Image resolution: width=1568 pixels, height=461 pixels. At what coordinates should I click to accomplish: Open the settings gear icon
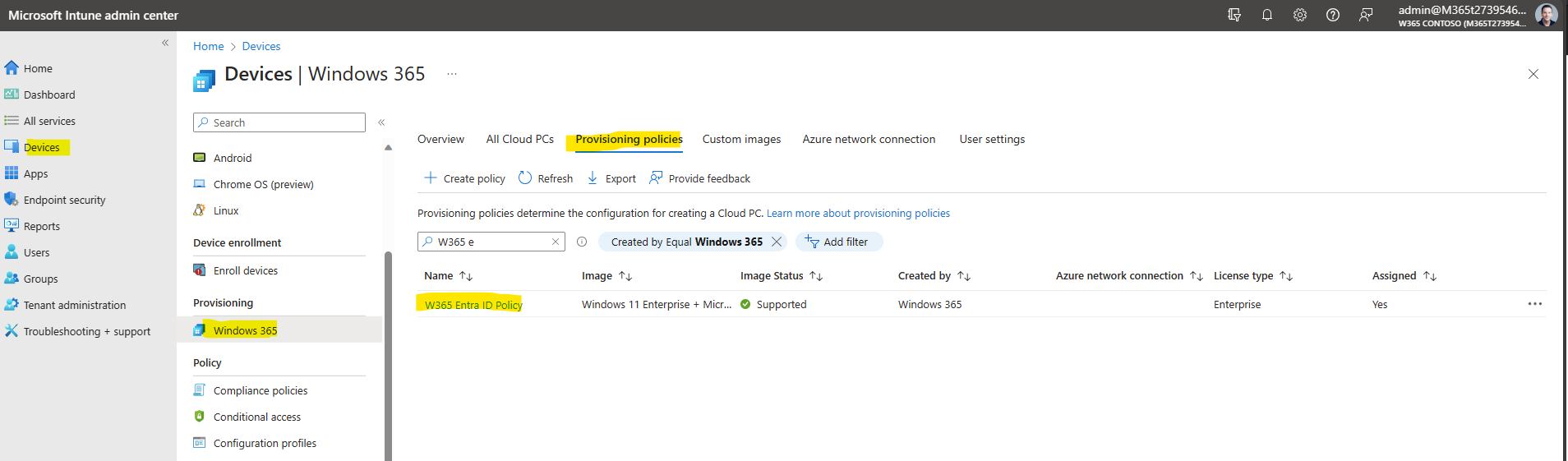coord(1299,15)
